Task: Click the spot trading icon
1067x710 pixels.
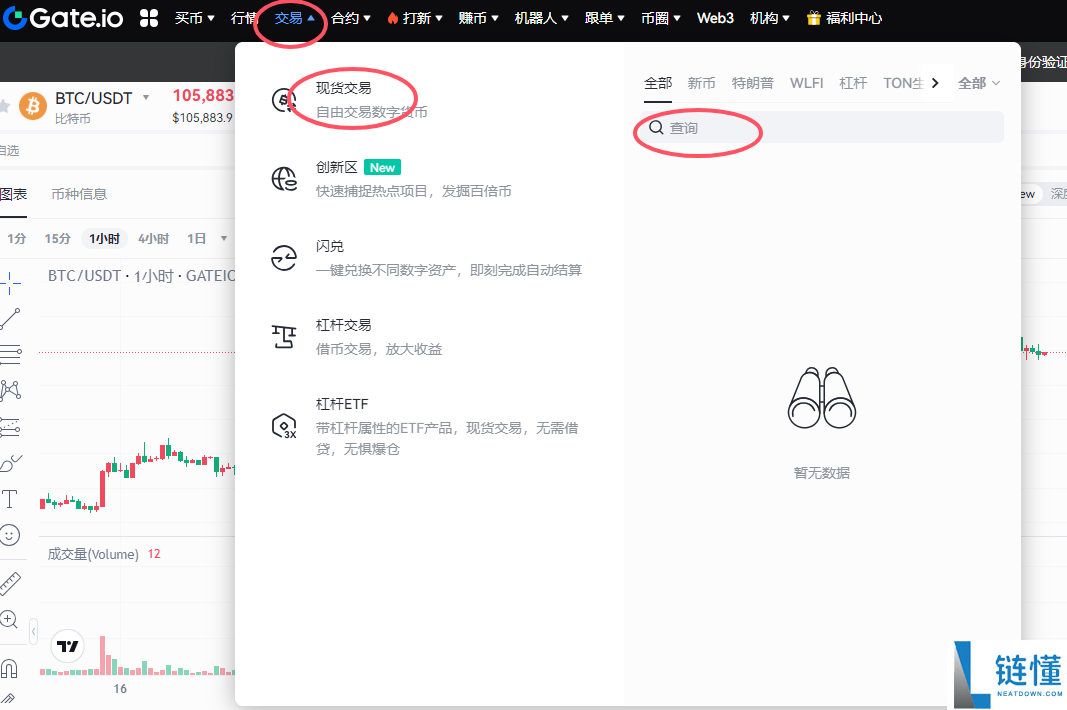Action: (x=284, y=100)
